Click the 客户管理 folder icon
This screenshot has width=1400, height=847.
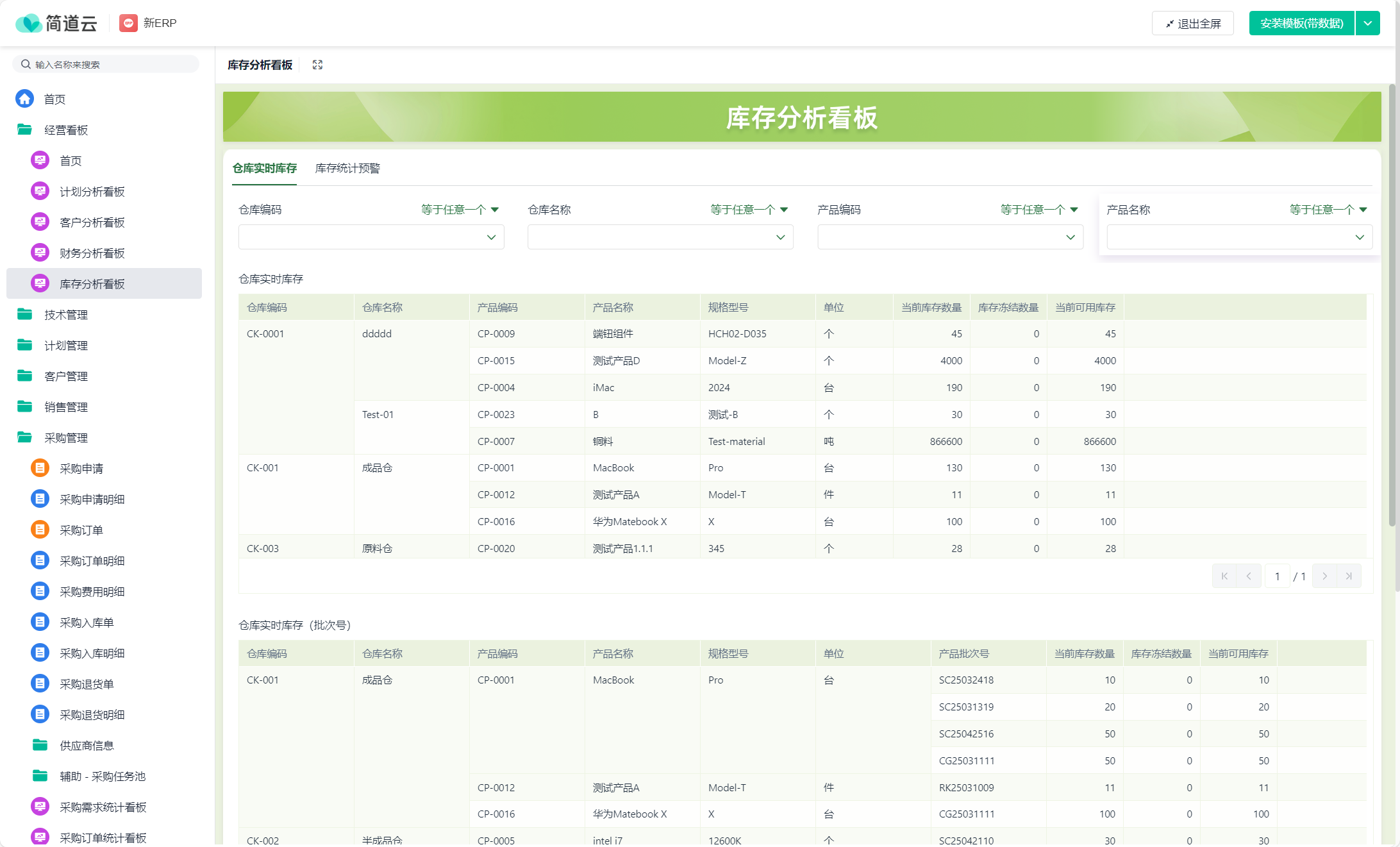(24, 376)
